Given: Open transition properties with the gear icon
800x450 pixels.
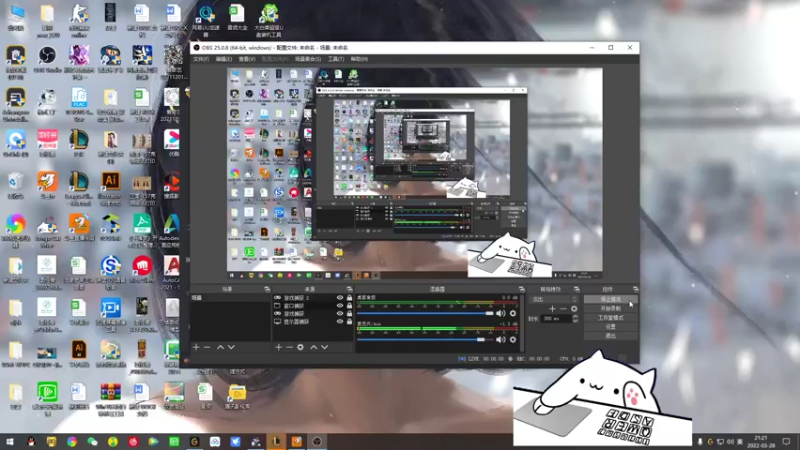Looking at the screenshot, I should (x=574, y=309).
